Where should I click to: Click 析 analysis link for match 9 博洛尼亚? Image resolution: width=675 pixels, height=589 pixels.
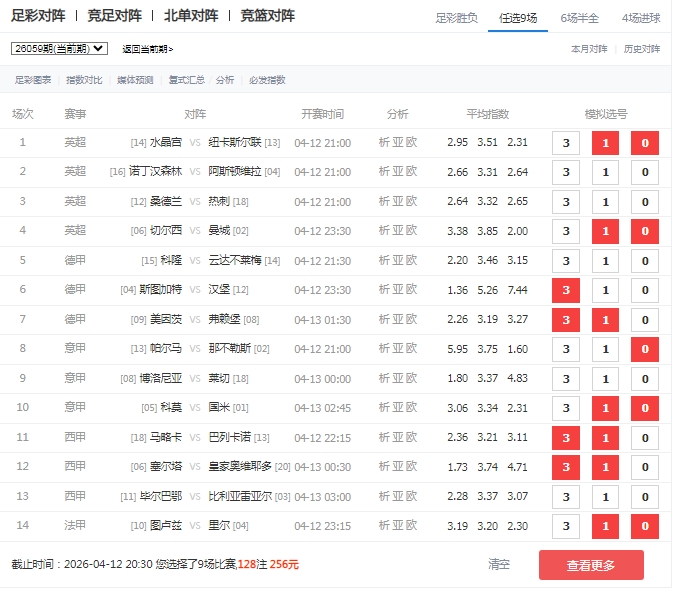(385, 378)
